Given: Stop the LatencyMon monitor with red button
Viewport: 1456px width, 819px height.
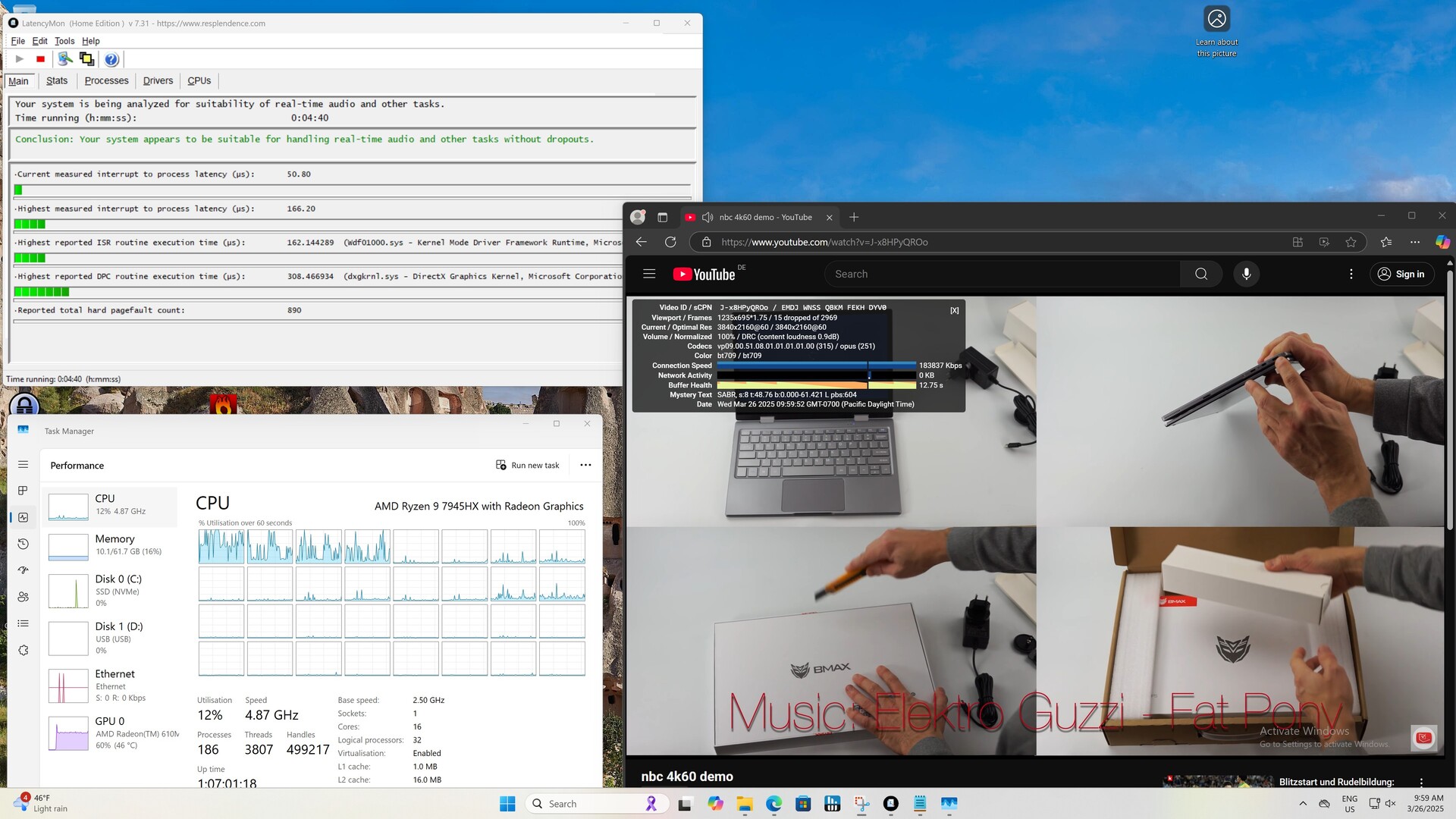Looking at the screenshot, I should (x=41, y=59).
